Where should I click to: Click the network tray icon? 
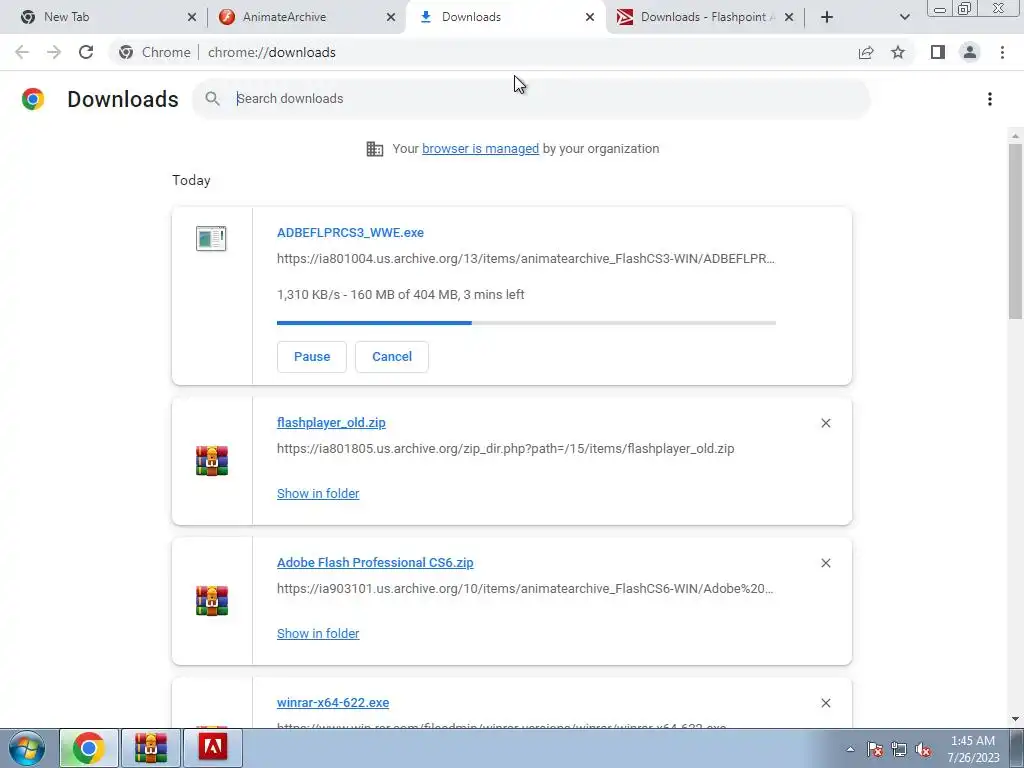(x=899, y=749)
